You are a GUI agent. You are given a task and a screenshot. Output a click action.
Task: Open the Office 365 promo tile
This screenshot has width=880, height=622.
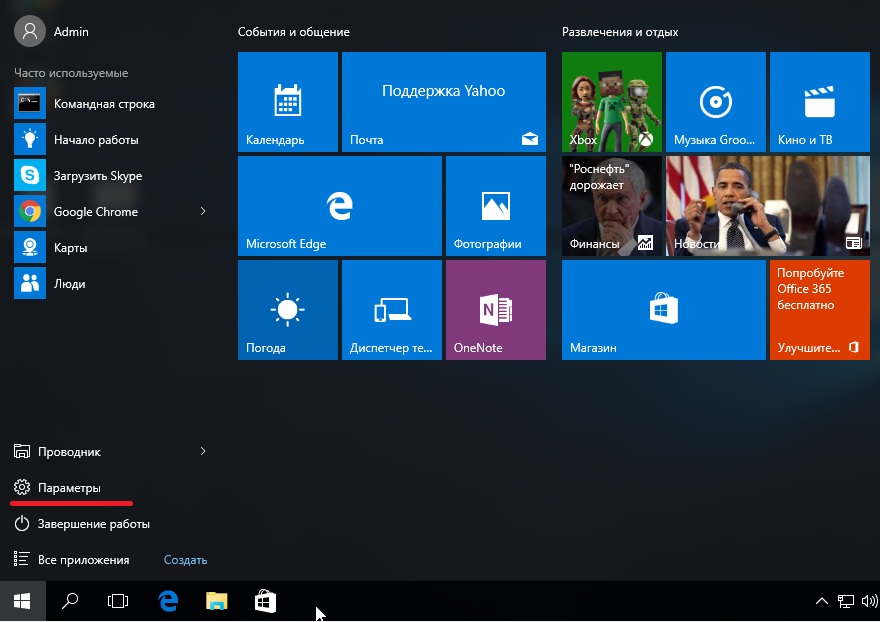point(820,309)
